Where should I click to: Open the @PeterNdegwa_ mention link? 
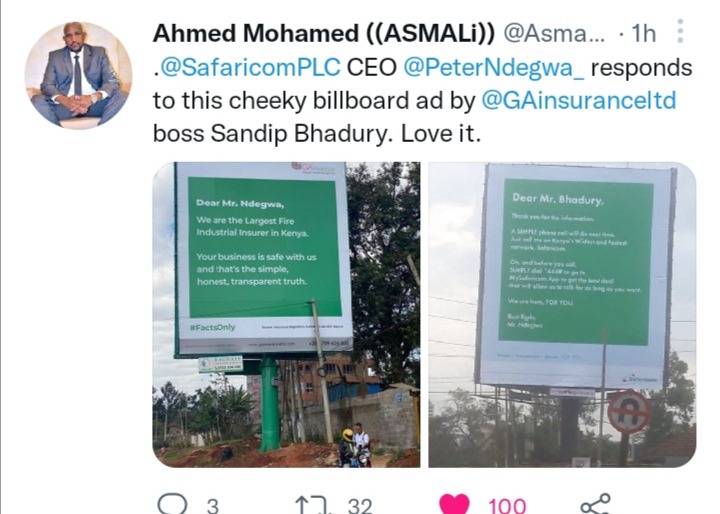[x=494, y=68]
